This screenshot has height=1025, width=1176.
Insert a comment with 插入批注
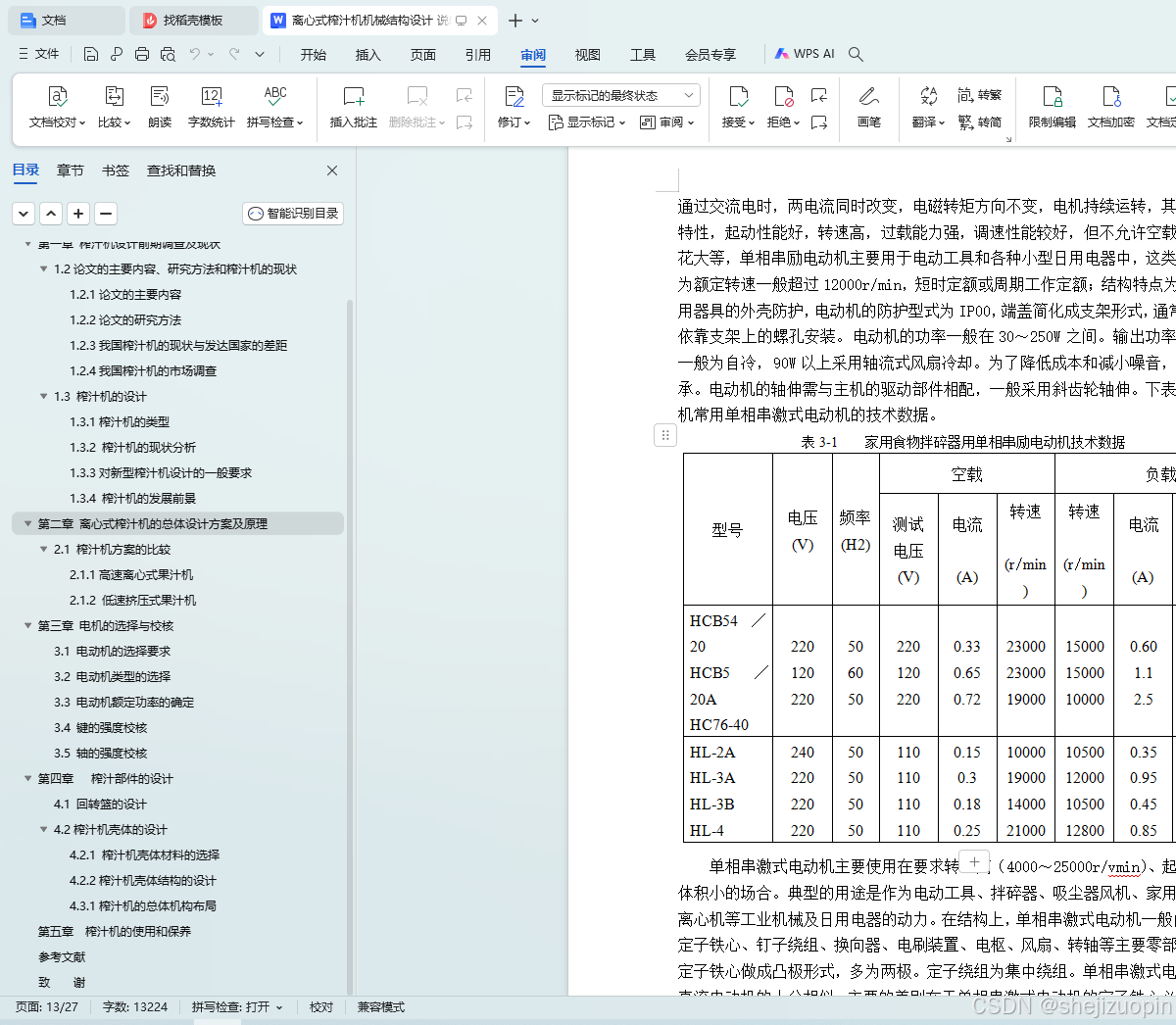point(354,106)
